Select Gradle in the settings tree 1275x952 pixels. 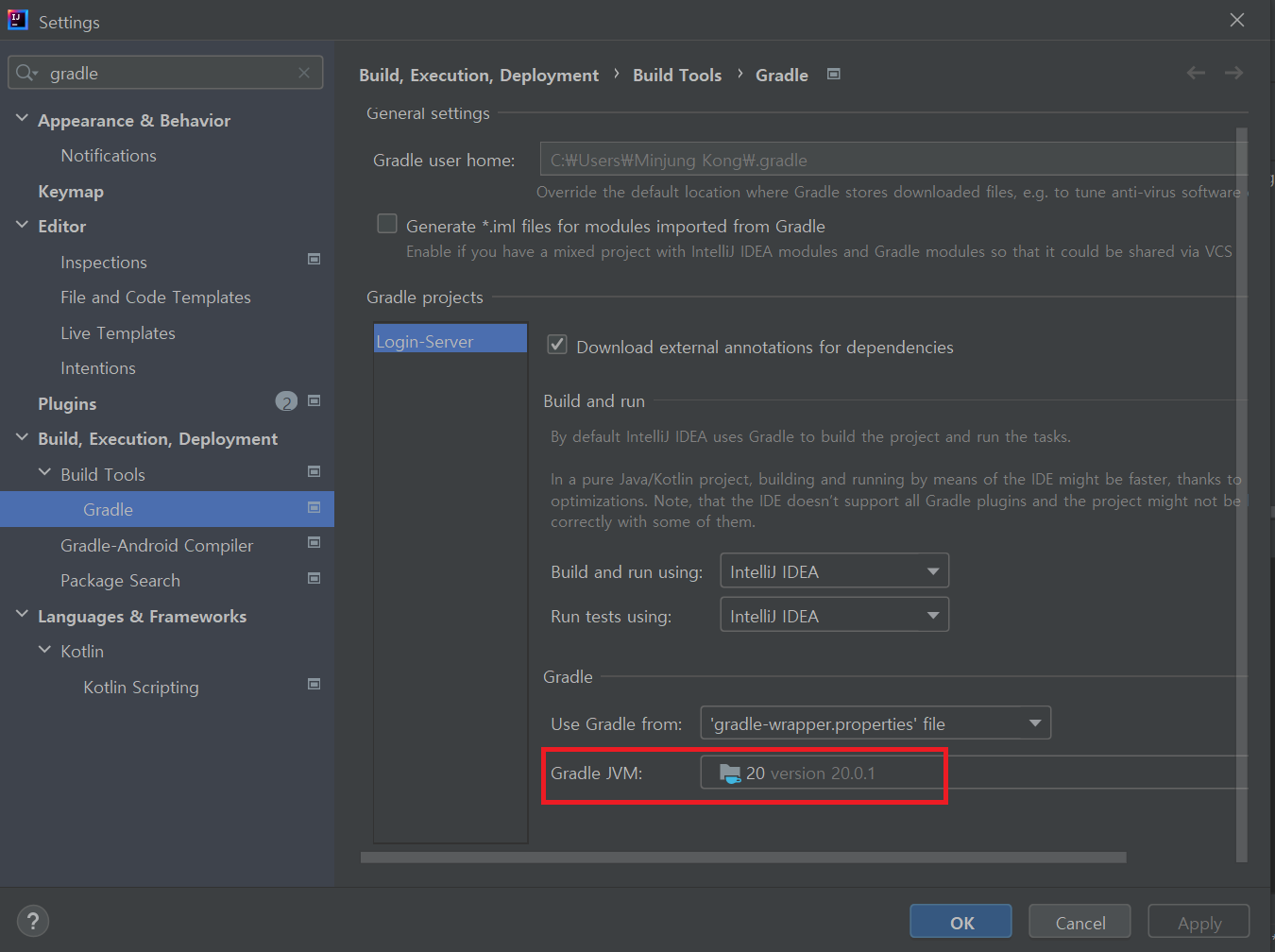tap(167, 509)
